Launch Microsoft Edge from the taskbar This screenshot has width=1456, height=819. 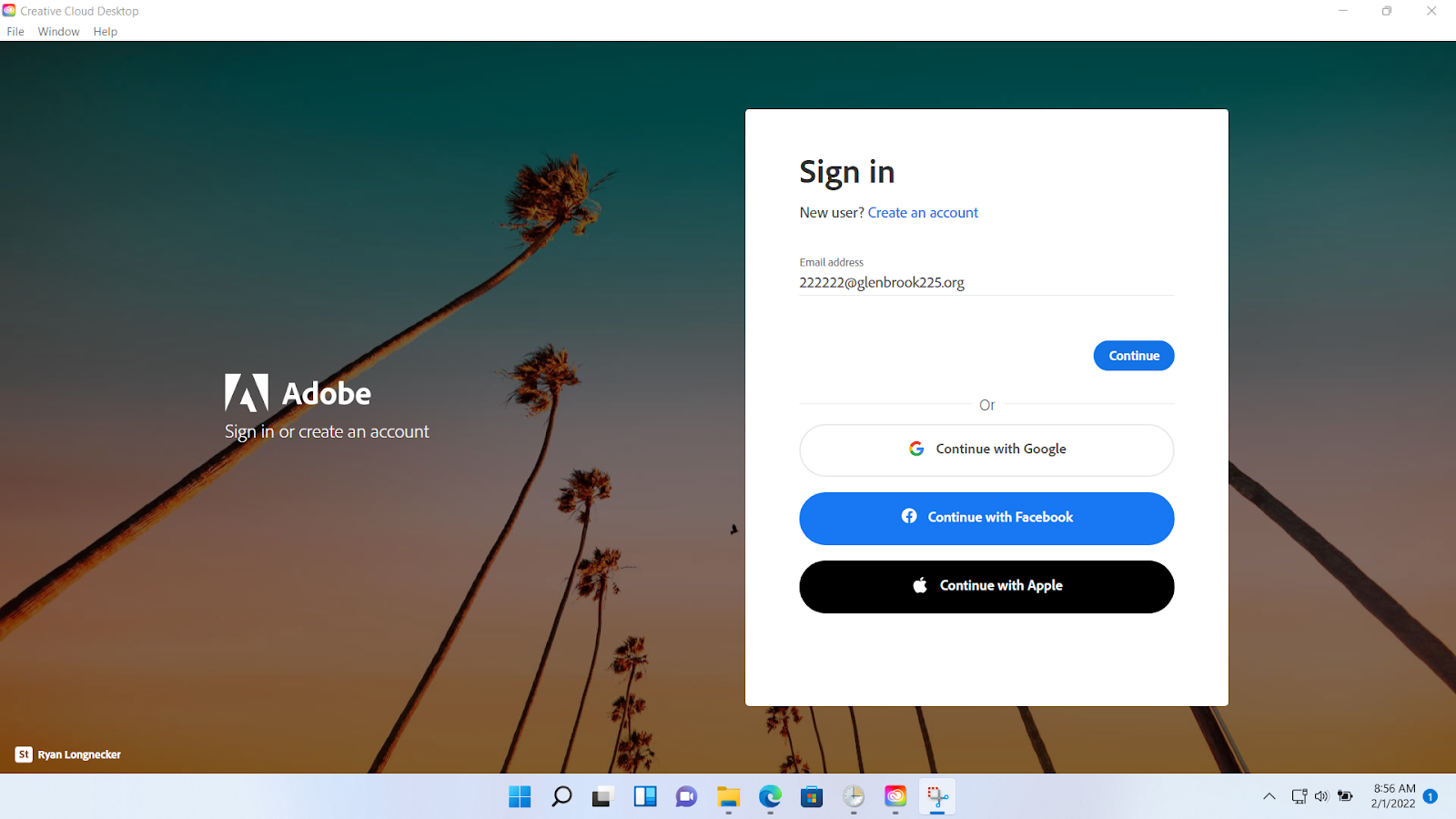point(770,797)
